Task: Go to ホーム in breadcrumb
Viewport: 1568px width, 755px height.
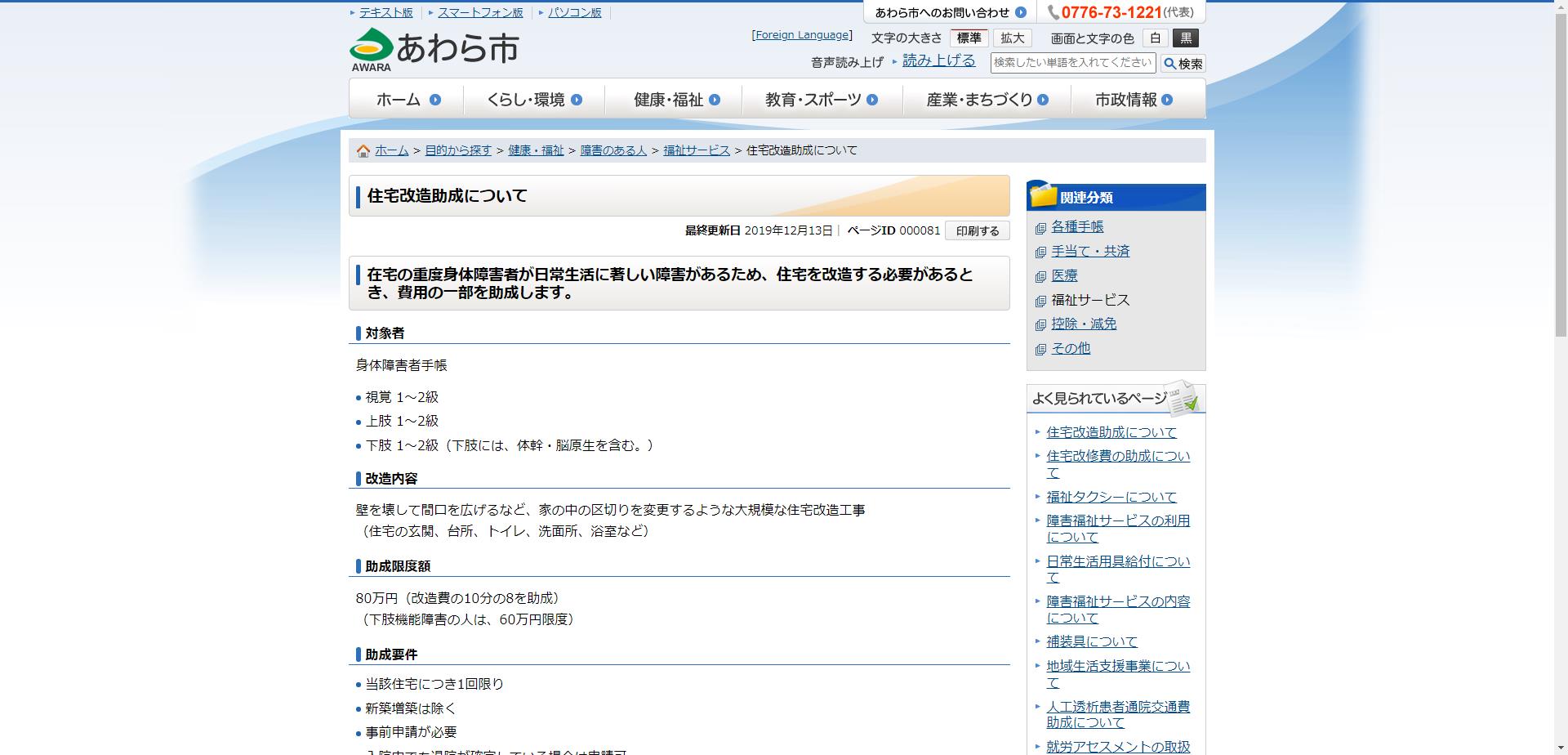Action: 391,150
